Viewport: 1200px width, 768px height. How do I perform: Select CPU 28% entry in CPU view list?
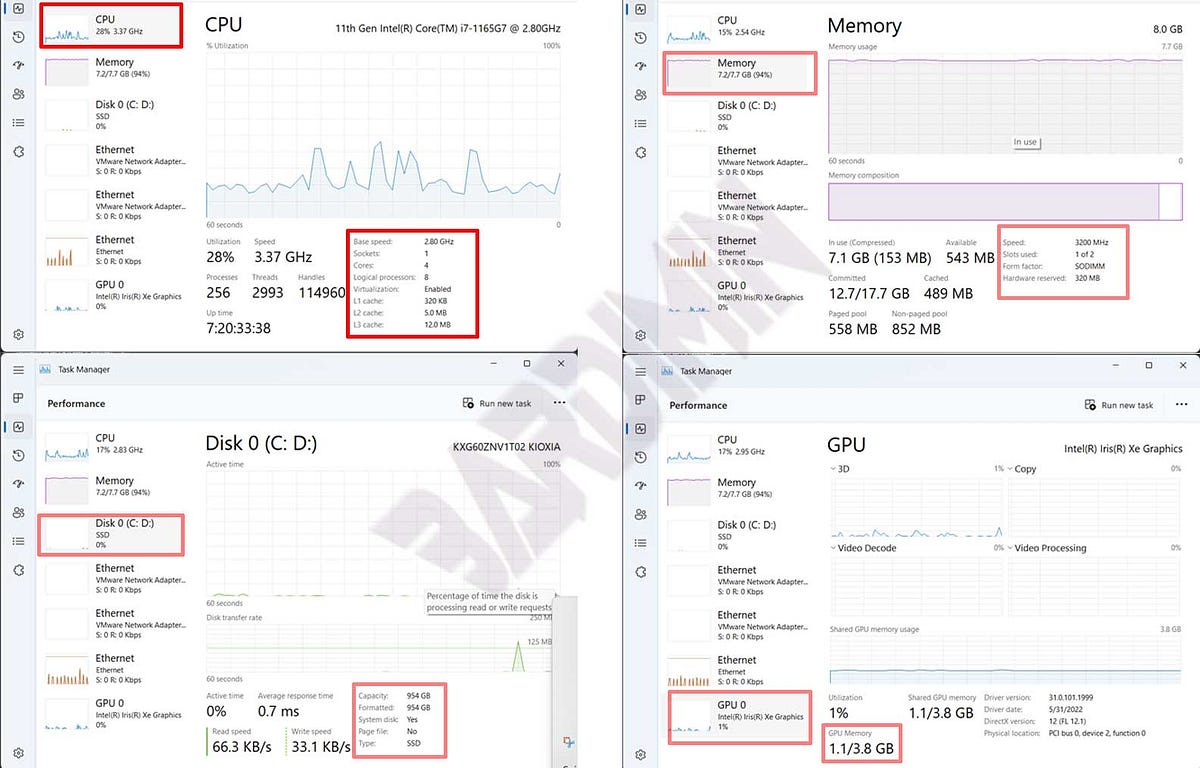[x=111, y=25]
